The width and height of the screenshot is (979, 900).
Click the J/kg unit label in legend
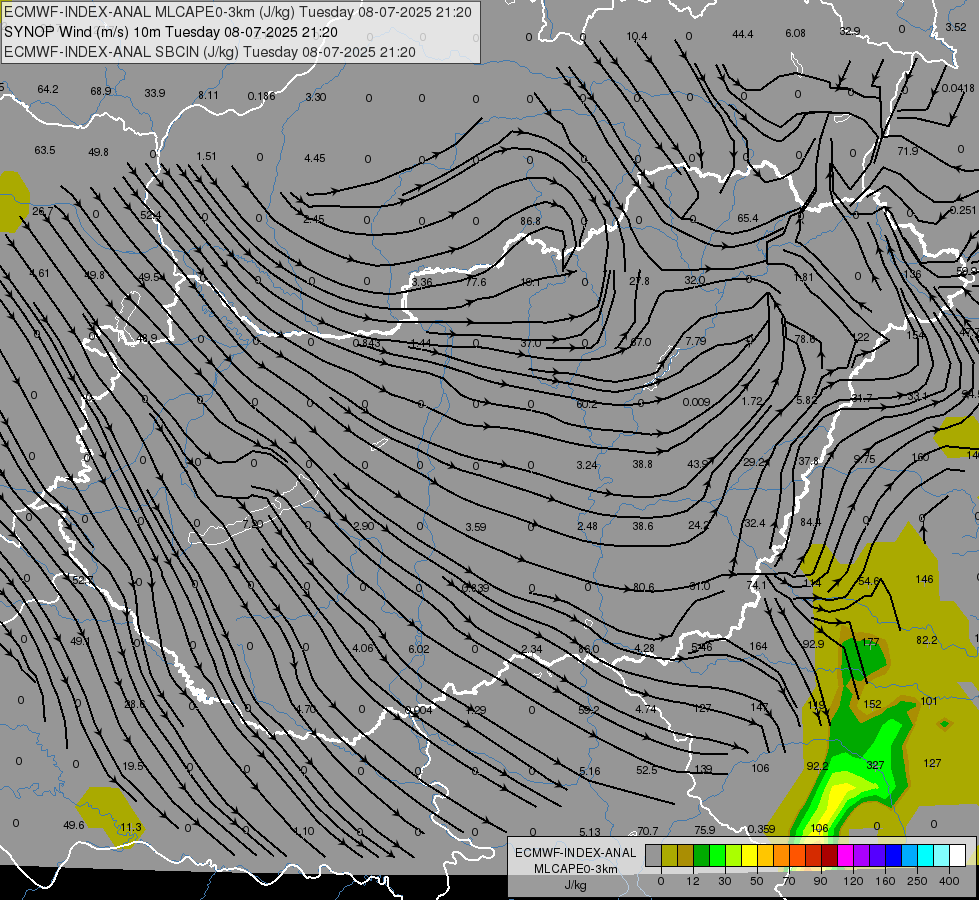tap(575, 885)
